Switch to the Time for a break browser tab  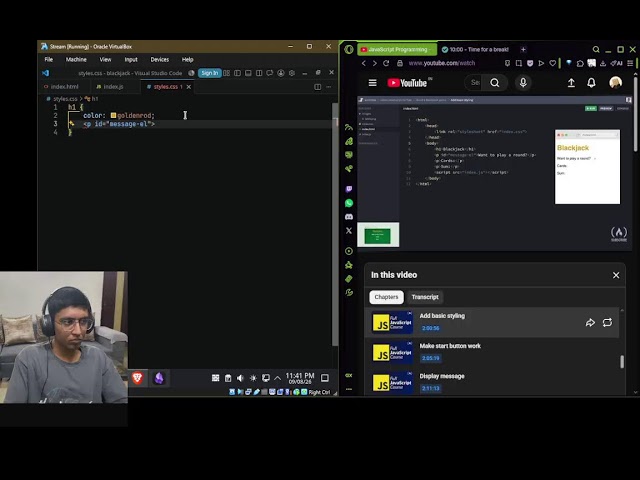475,49
